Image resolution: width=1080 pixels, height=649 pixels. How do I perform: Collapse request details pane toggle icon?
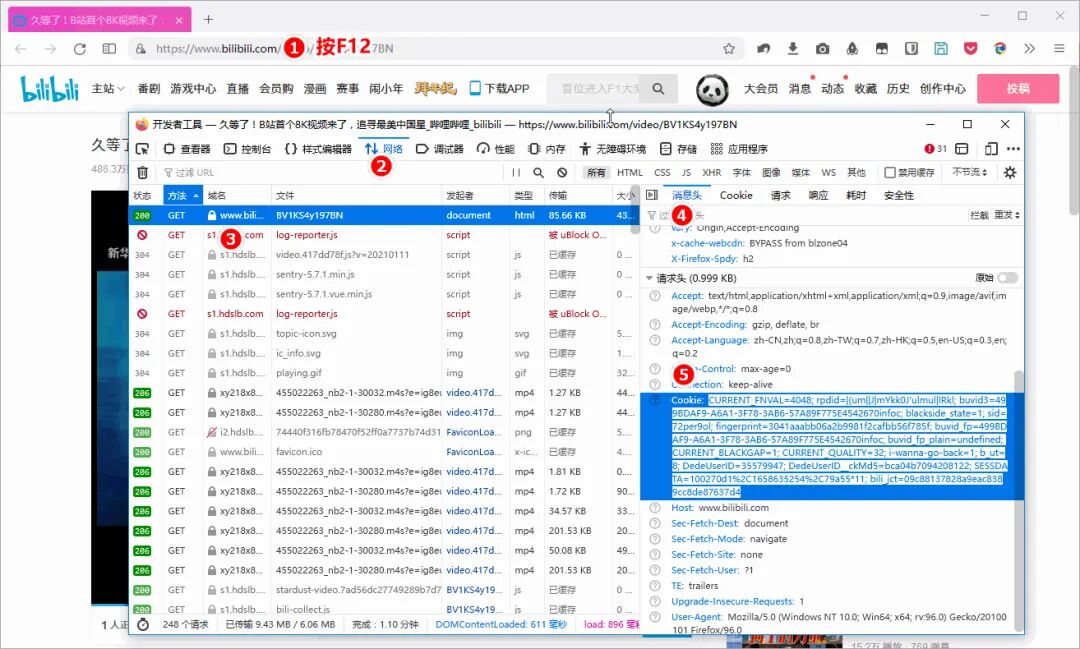(x=652, y=196)
